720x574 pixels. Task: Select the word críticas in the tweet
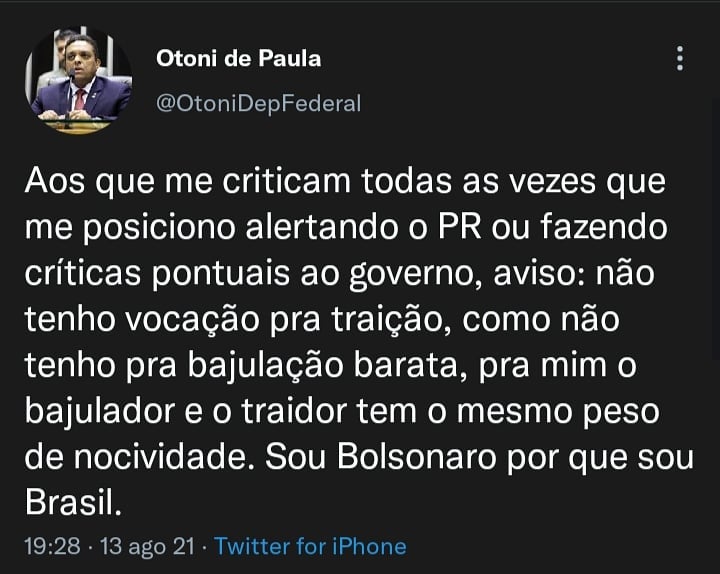pyautogui.click(x=83, y=273)
